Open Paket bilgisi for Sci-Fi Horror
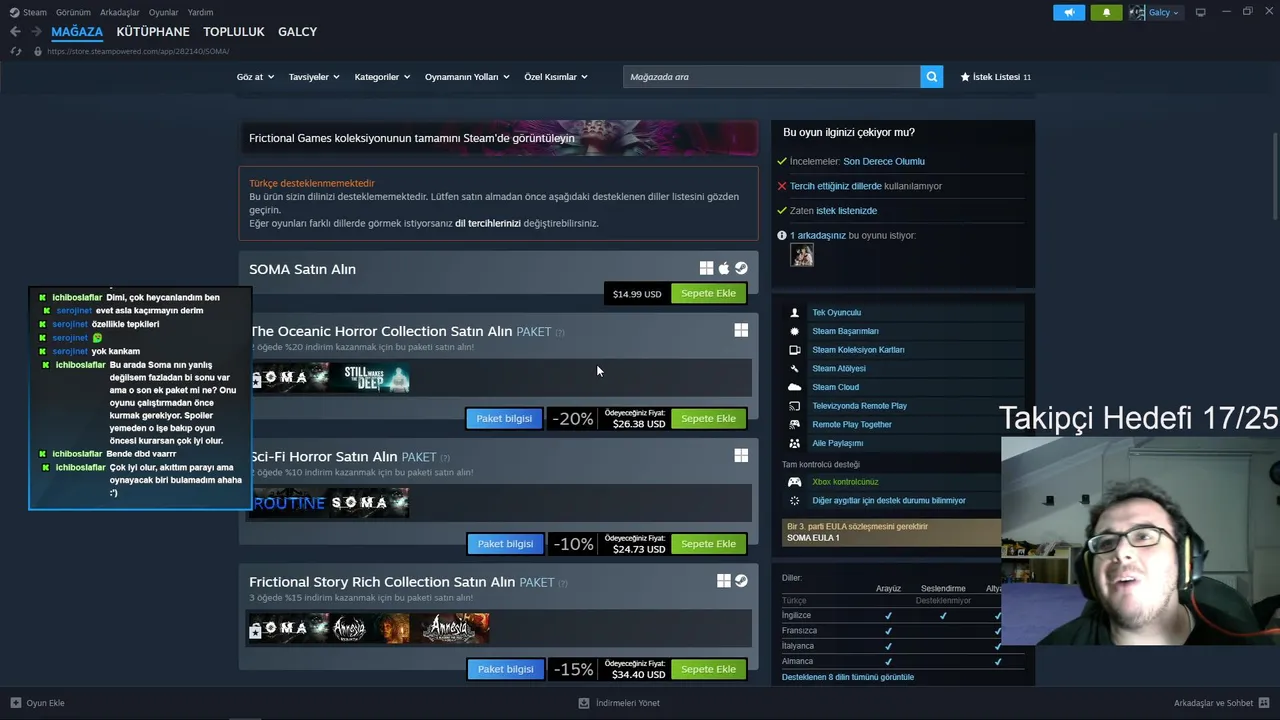The width and height of the screenshot is (1280, 720). coord(505,544)
